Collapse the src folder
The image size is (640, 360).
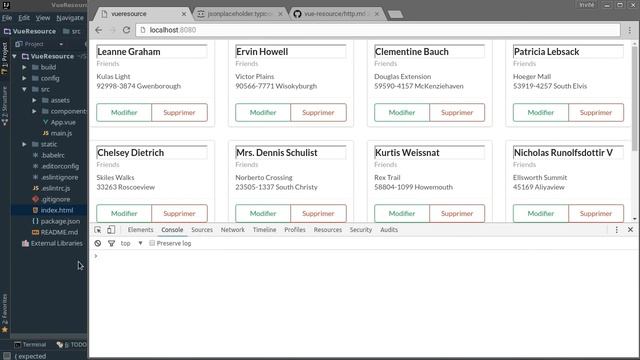tap(24, 89)
